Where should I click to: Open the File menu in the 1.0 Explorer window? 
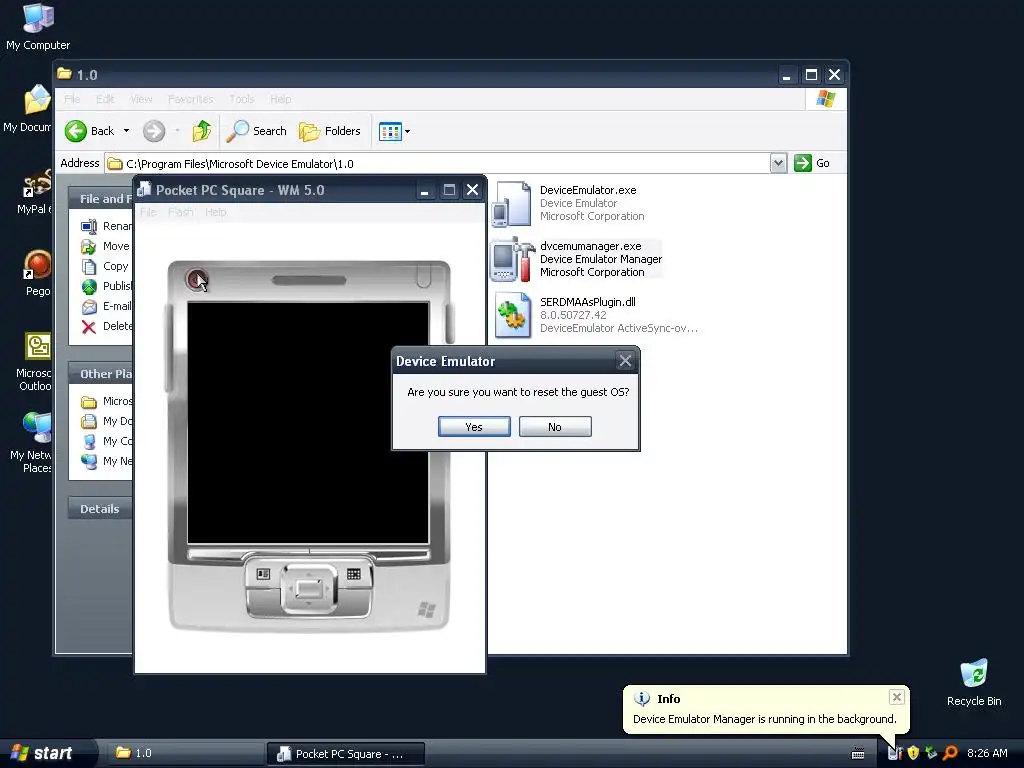pyautogui.click(x=72, y=99)
